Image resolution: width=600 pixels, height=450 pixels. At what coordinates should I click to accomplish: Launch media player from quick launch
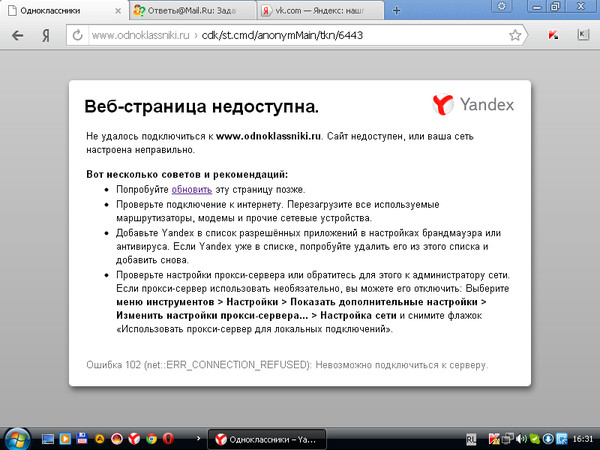[x=65, y=439]
